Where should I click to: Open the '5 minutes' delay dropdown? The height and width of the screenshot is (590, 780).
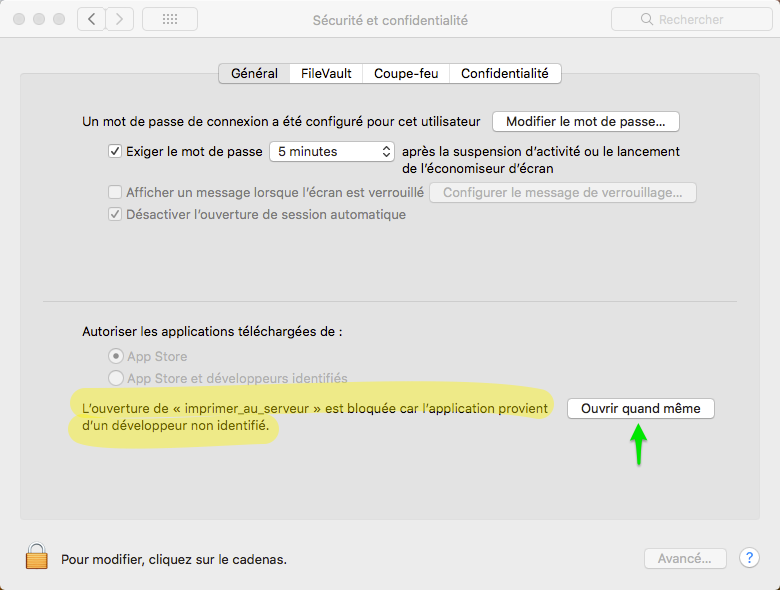pos(332,152)
